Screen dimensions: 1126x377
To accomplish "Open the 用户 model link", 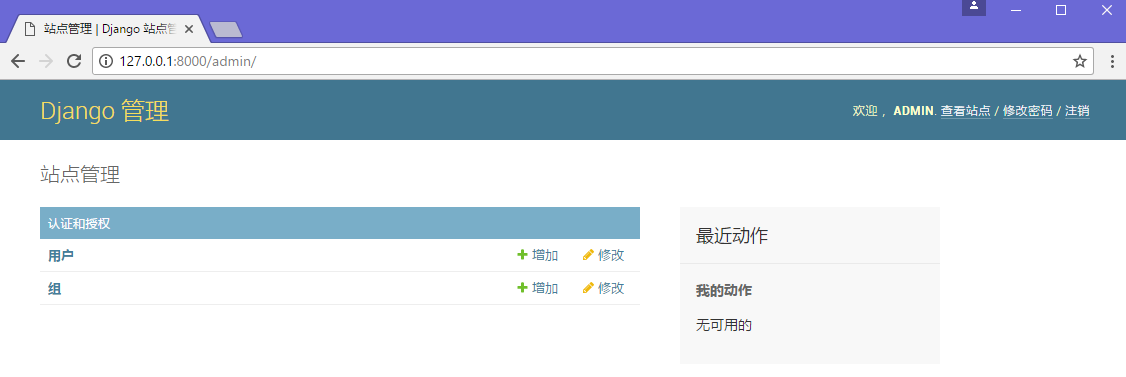I will [61, 256].
